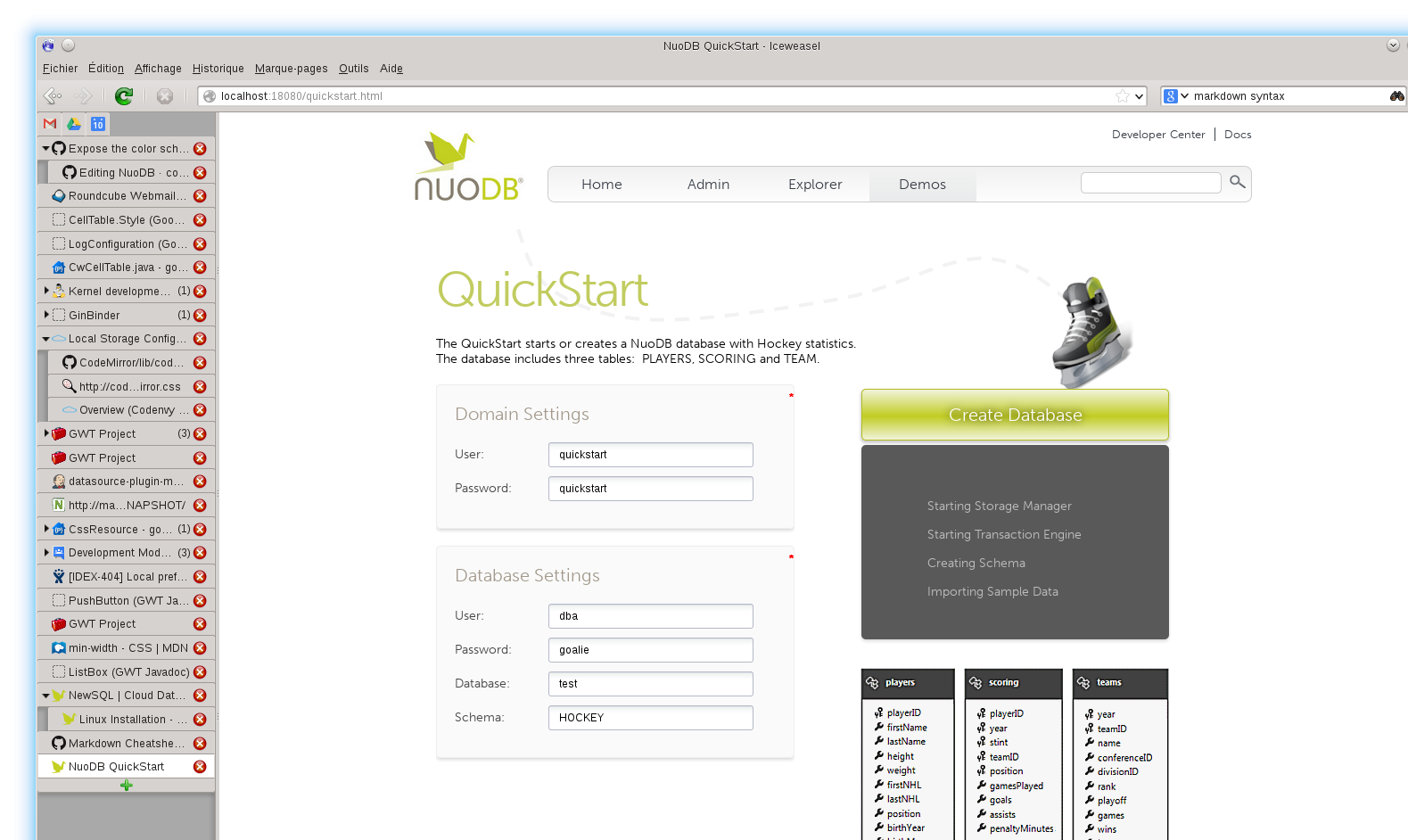Focus the site search text box
The height and width of the screenshot is (840, 1408).
pyautogui.click(x=1150, y=183)
